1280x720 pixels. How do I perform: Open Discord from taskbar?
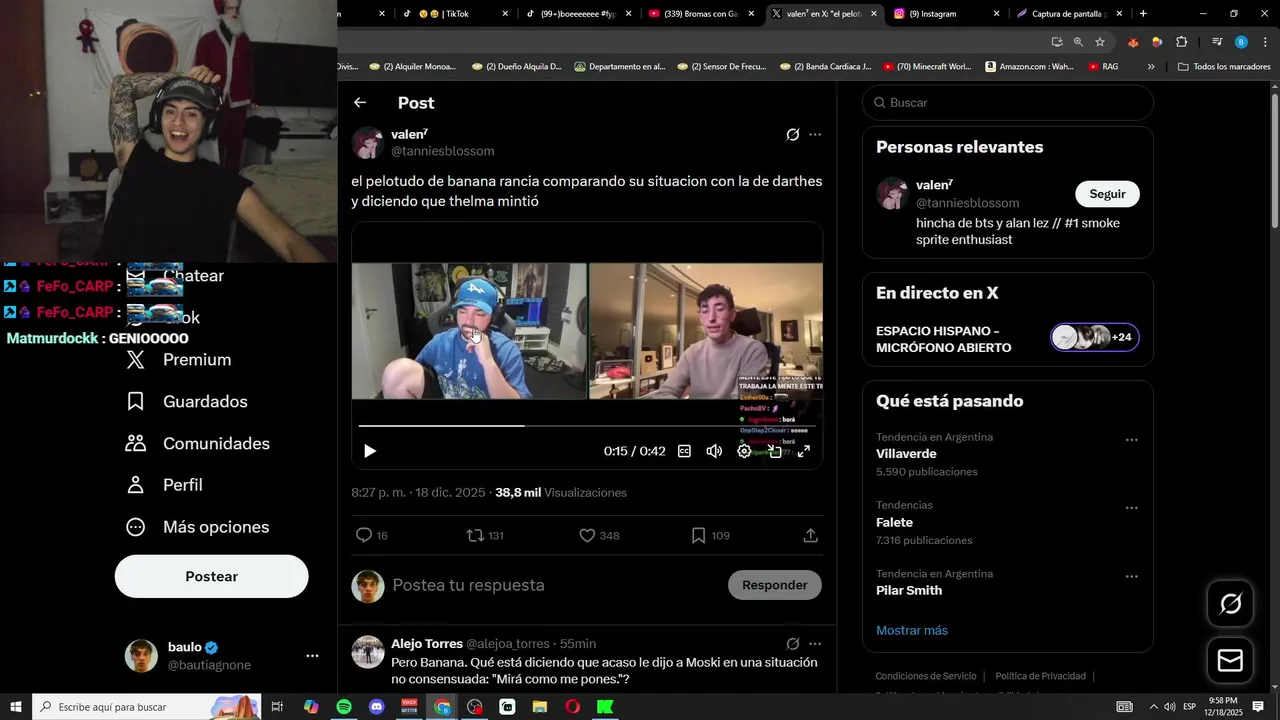pyautogui.click(x=376, y=707)
